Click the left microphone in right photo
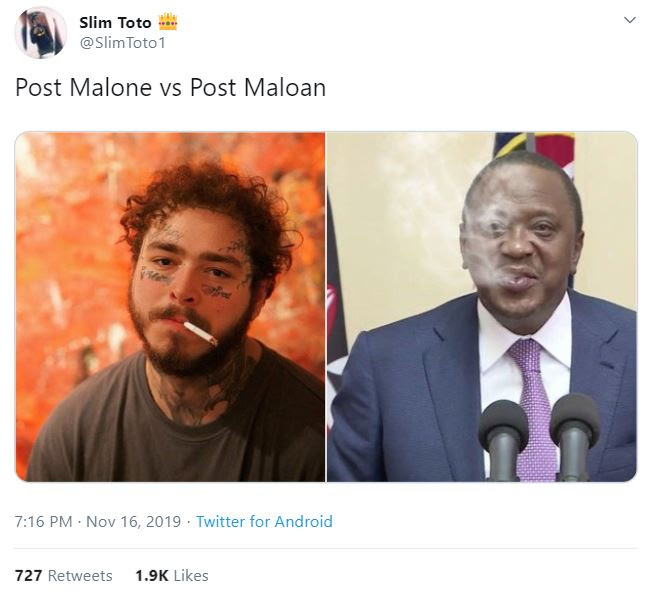 [x=503, y=438]
